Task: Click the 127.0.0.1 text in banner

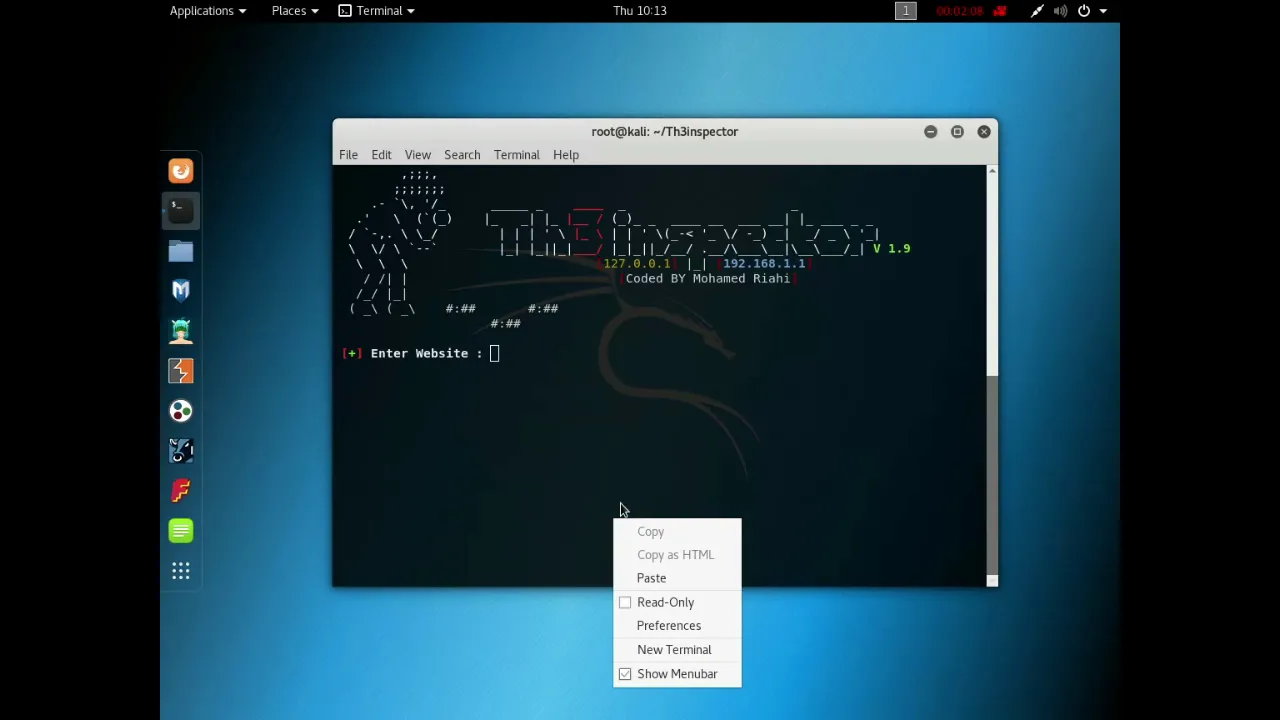Action: (636, 264)
